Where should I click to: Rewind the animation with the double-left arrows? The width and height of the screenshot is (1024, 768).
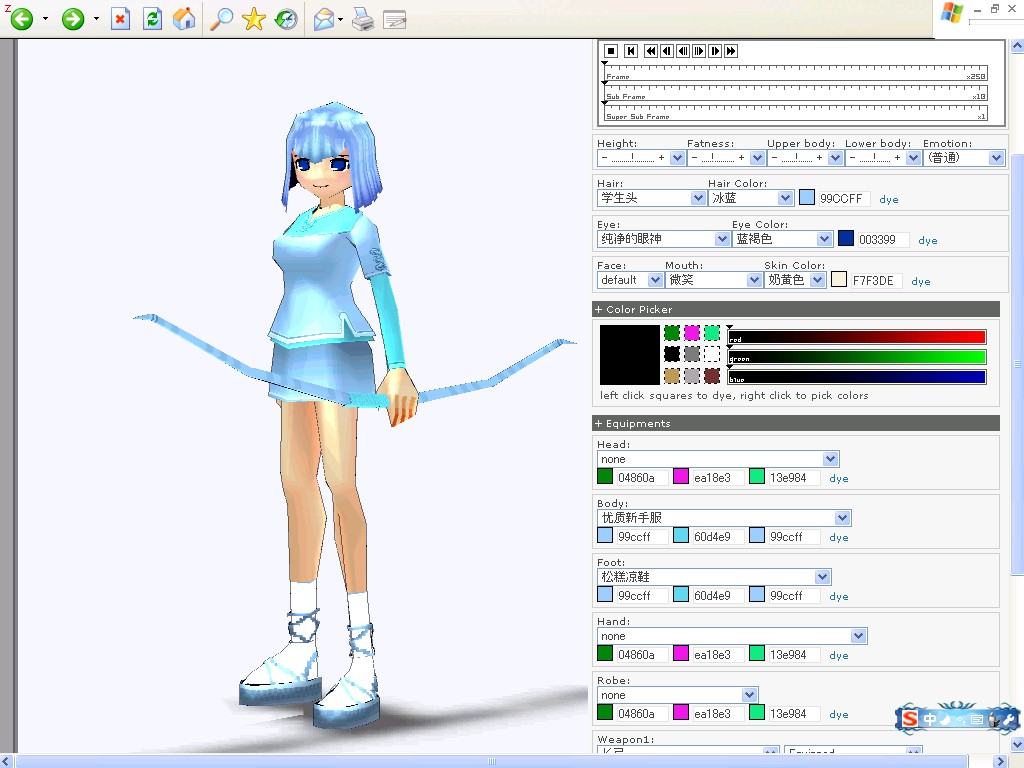[650, 51]
